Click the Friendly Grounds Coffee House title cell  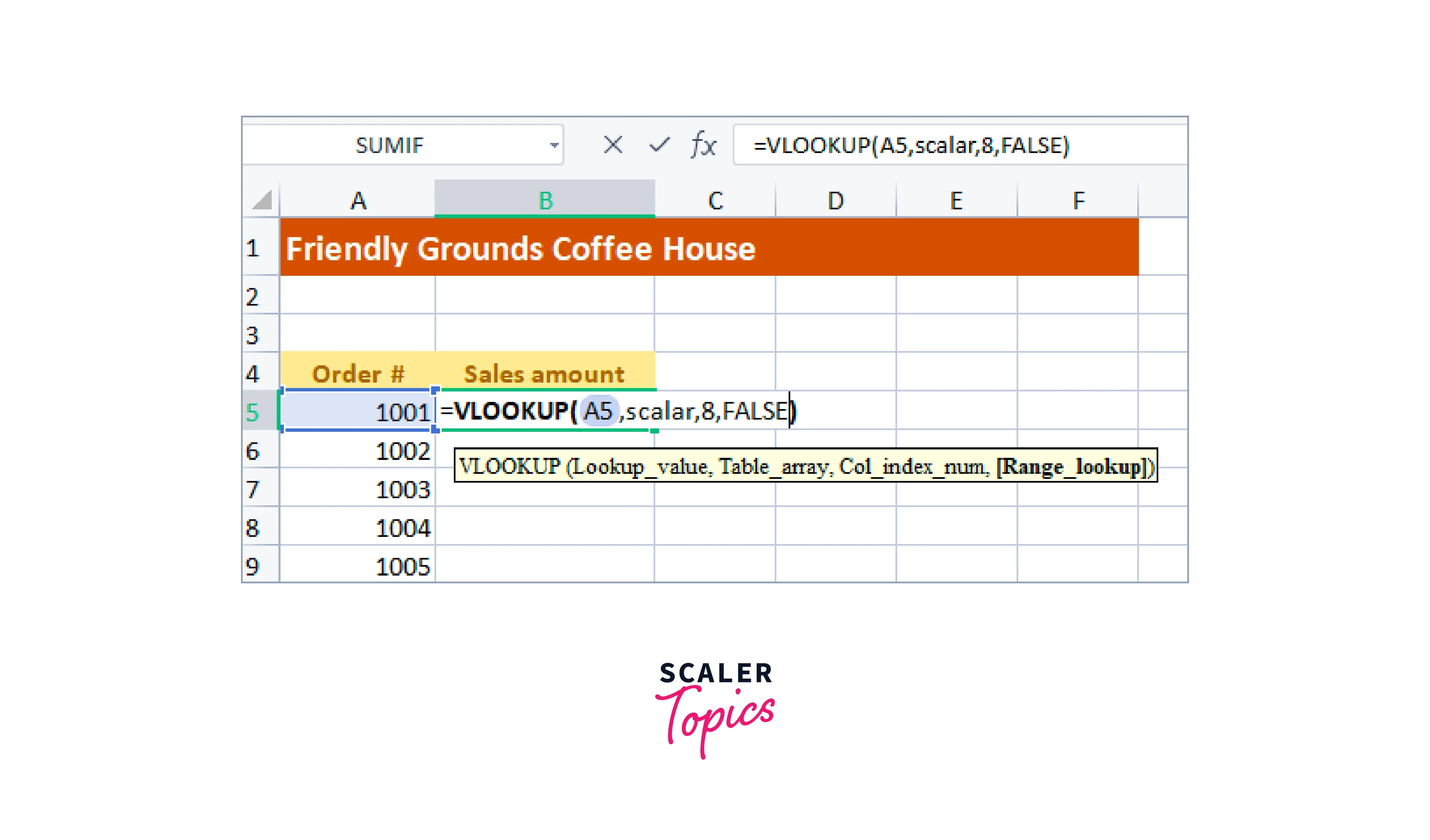520,248
